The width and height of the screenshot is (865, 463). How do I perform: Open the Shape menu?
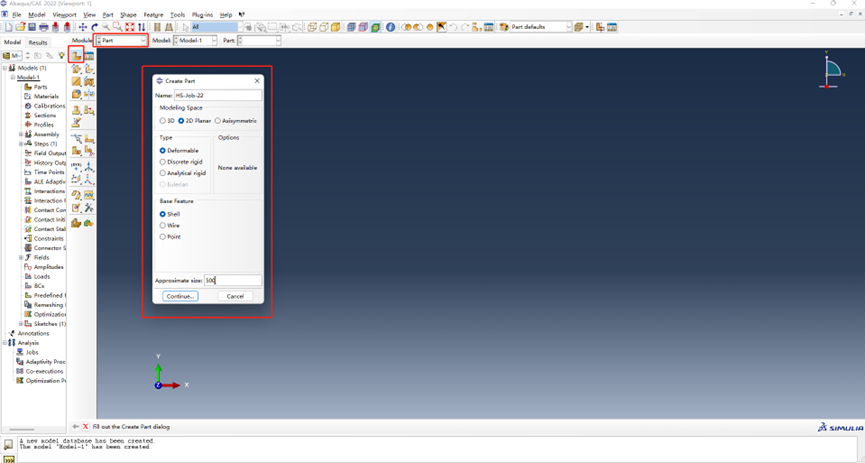pos(128,15)
